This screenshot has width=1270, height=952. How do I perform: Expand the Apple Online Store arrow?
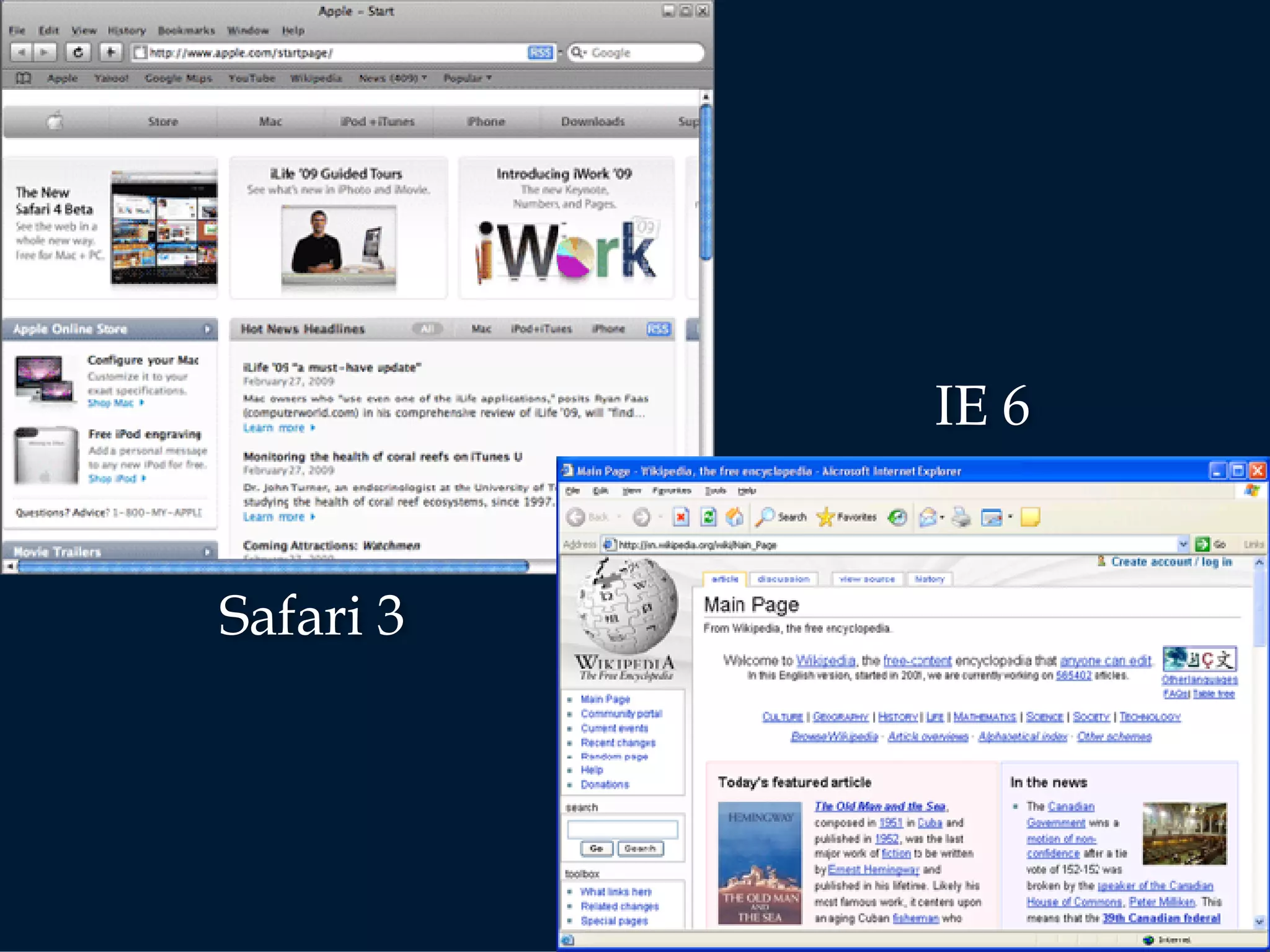tap(208, 329)
